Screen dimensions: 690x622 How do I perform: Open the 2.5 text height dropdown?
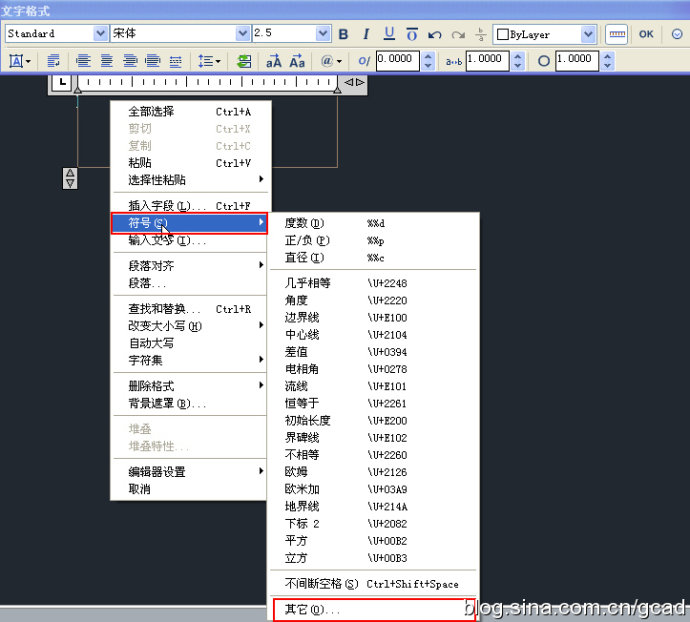point(322,34)
